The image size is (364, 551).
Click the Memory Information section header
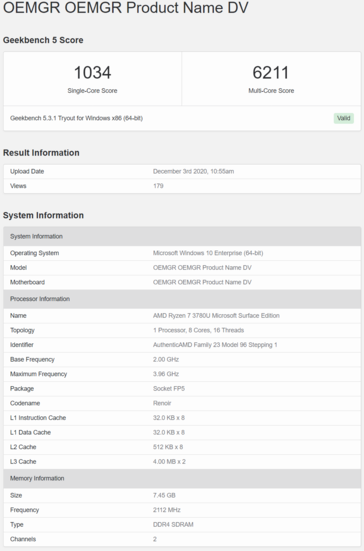182,478
